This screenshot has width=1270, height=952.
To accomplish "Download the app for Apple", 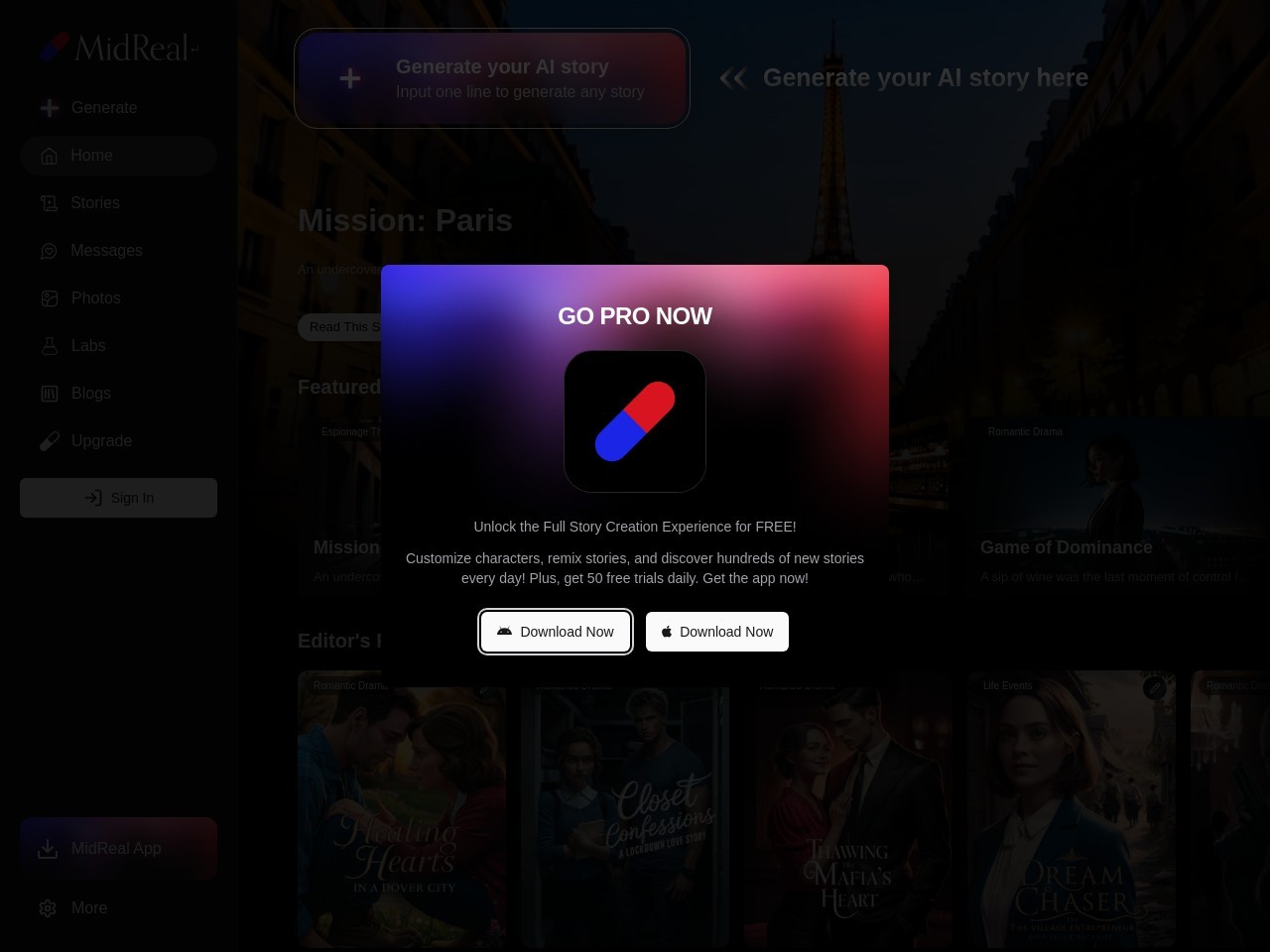I will pyautogui.click(x=716, y=632).
